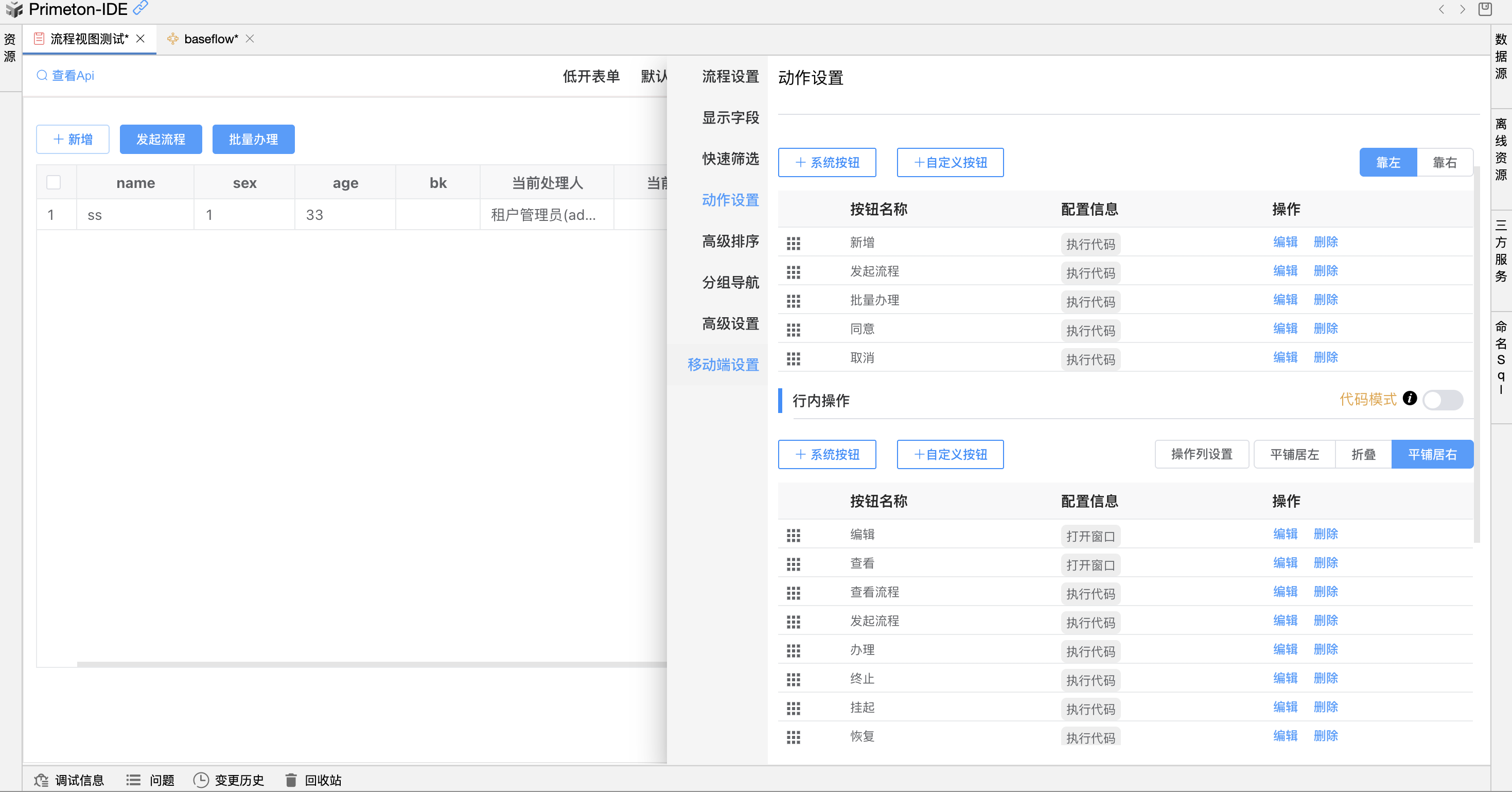Image resolution: width=1512 pixels, height=792 pixels.
Task: Click the info icon next to 代码模式
Action: pos(1409,399)
